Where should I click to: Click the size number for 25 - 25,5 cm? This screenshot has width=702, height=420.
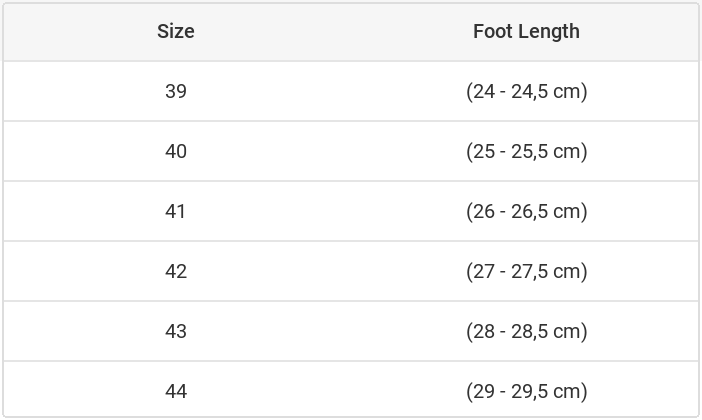click(176, 151)
